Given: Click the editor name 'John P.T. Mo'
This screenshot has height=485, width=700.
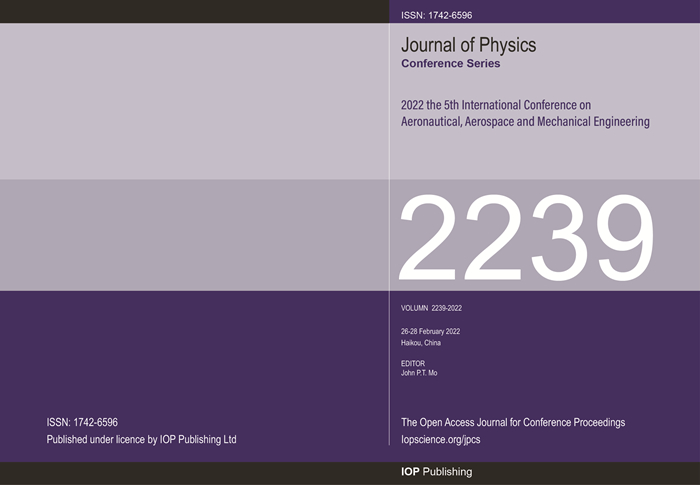Looking at the screenshot, I should tap(419, 373).
